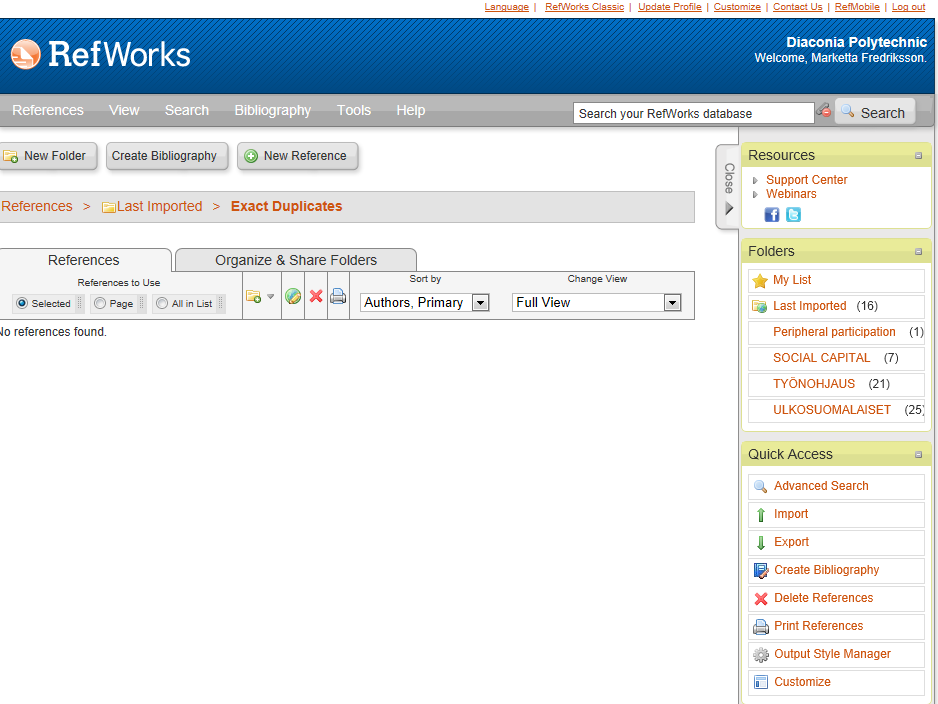This screenshot has width=938, height=704.
Task: Minimize the Quick Access panel
Action: 918,455
